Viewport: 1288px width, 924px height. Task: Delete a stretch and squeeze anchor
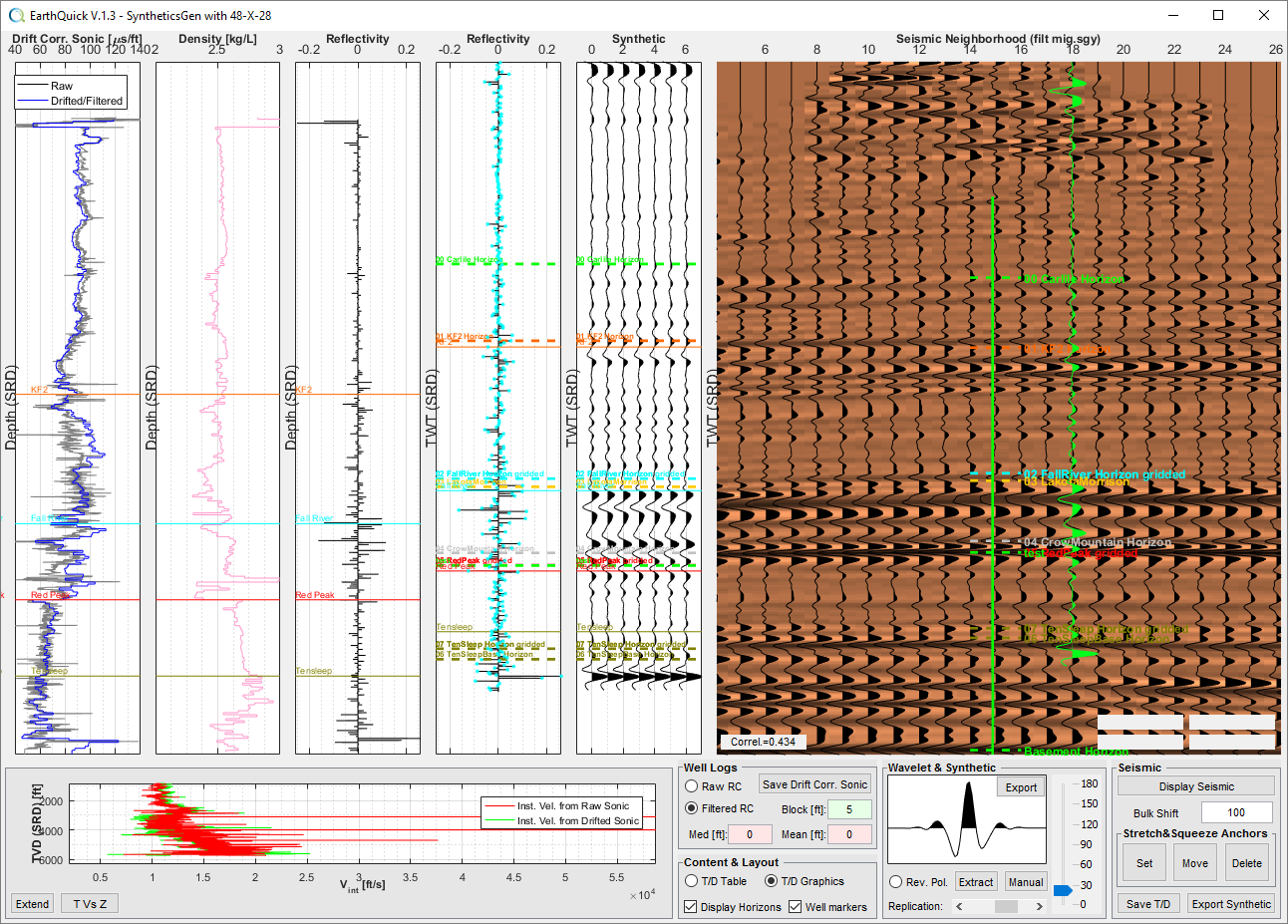tap(1246, 863)
